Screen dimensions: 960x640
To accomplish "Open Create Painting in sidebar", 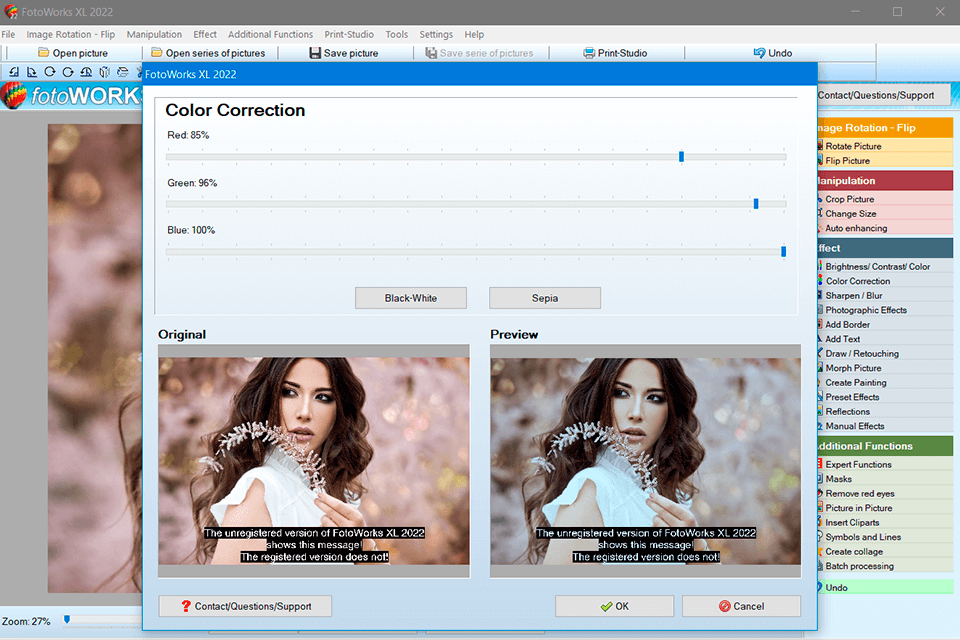I will point(885,382).
